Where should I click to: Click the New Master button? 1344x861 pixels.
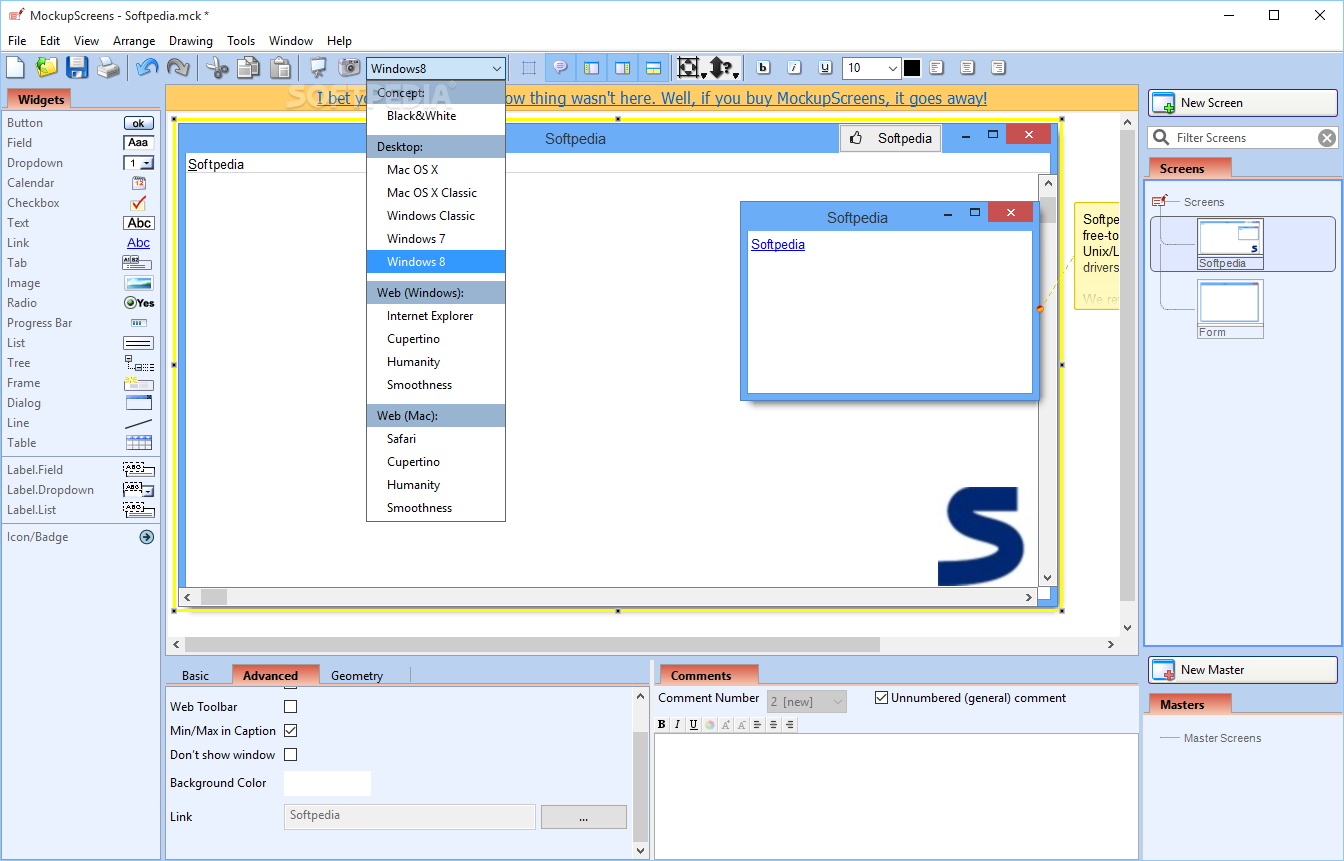click(x=1243, y=670)
